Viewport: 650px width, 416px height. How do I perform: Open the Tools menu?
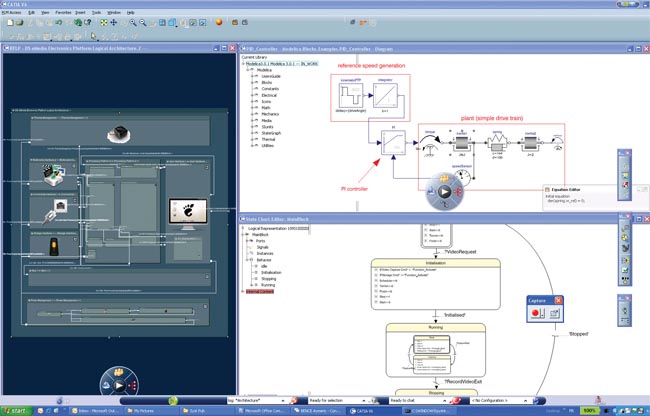97,13
